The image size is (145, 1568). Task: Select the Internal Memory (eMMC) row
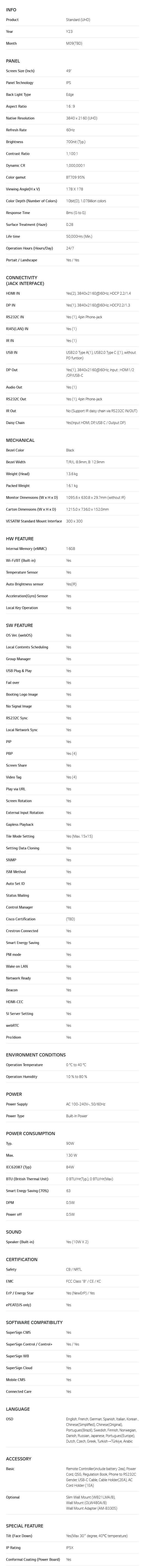pos(72,548)
